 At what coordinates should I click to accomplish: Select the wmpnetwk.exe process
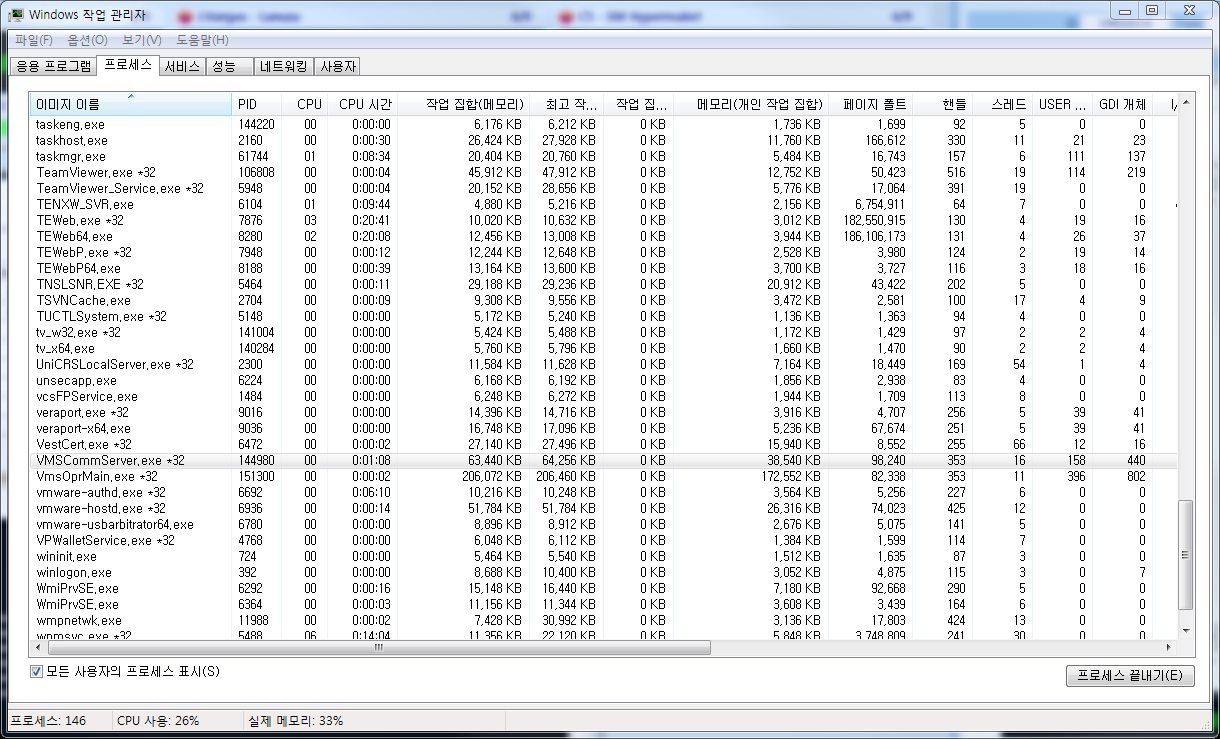click(605, 620)
